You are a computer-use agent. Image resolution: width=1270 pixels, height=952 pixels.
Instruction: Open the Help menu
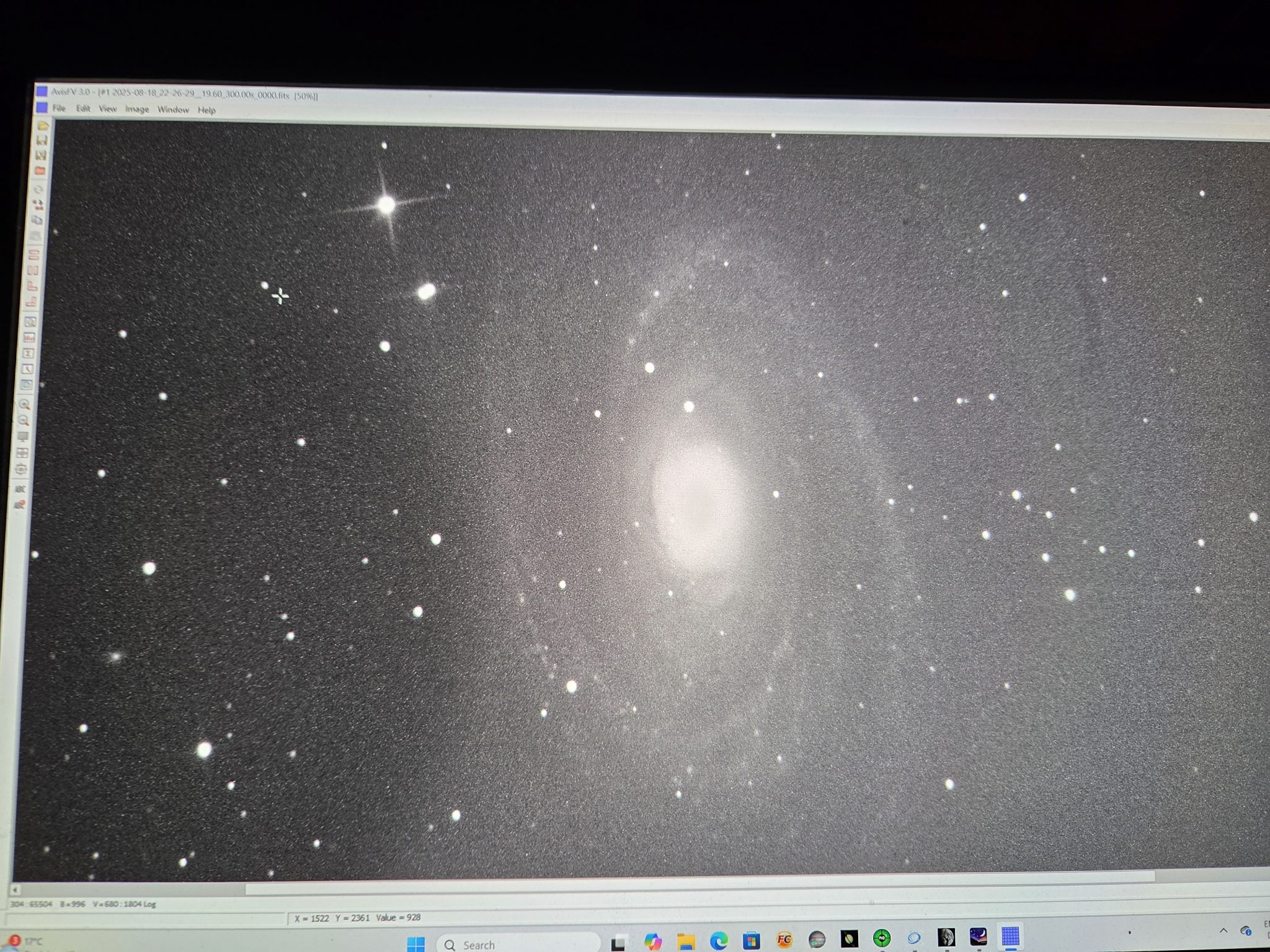(206, 110)
